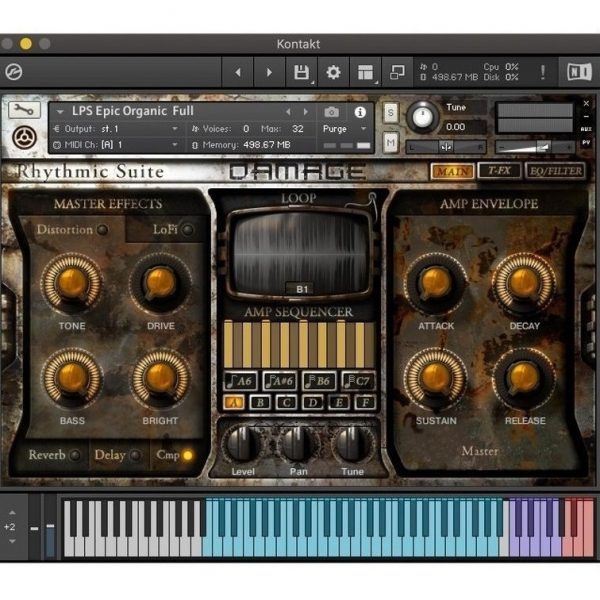Select the A6 note trigger button
This screenshot has width=600, height=600.
coord(240,381)
